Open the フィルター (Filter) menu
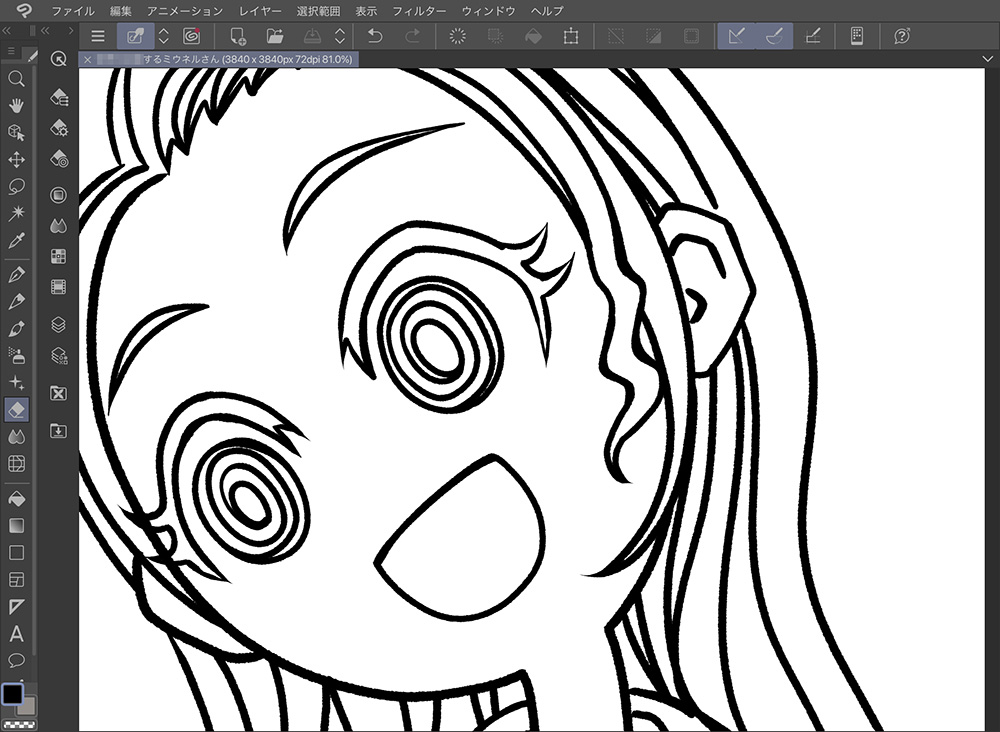This screenshot has height=732, width=1000. point(419,11)
